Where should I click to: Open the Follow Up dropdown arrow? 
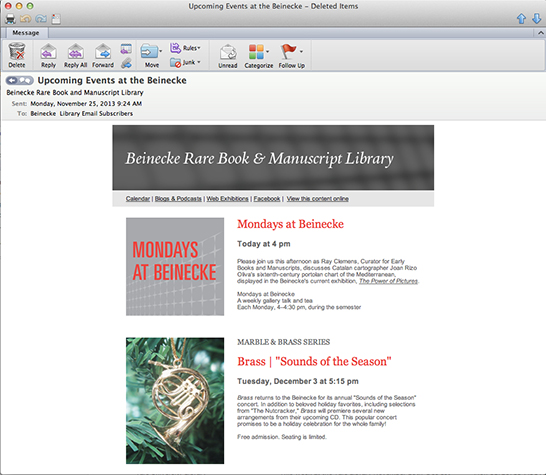click(x=301, y=52)
